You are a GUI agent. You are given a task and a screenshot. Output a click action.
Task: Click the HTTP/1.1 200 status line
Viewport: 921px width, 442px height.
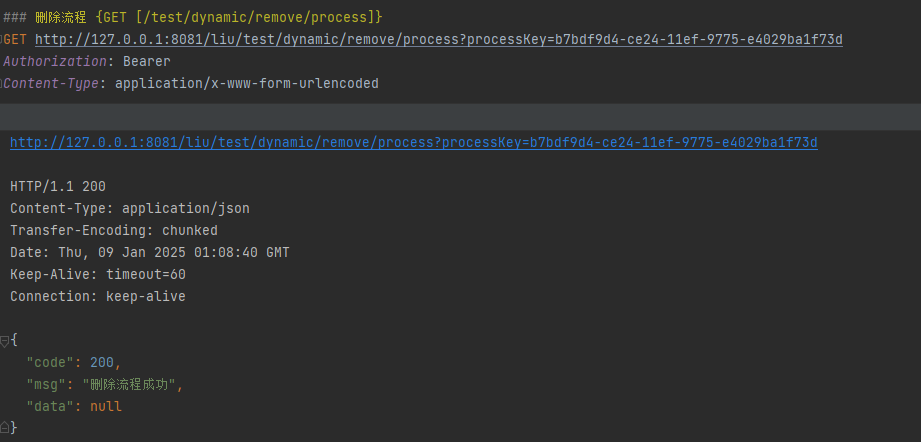click(58, 187)
